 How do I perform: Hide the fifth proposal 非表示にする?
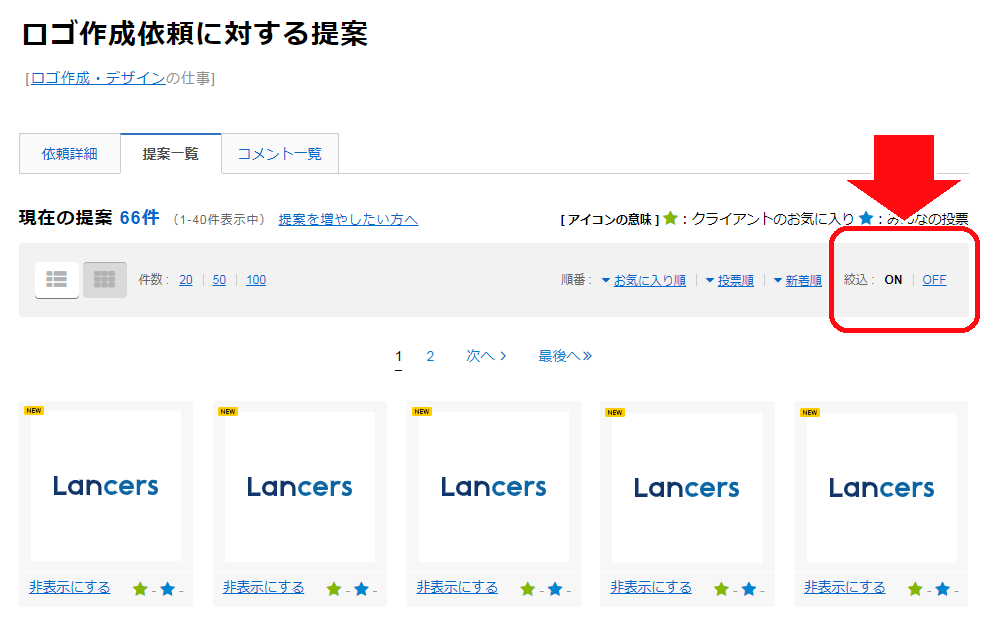tap(845, 587)
